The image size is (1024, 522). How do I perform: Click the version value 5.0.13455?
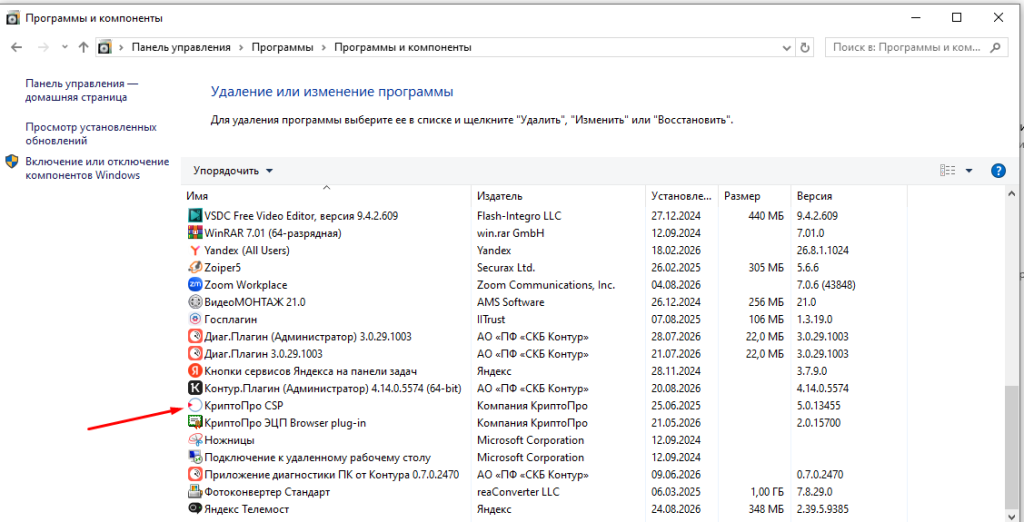click(x=819, y=406)
